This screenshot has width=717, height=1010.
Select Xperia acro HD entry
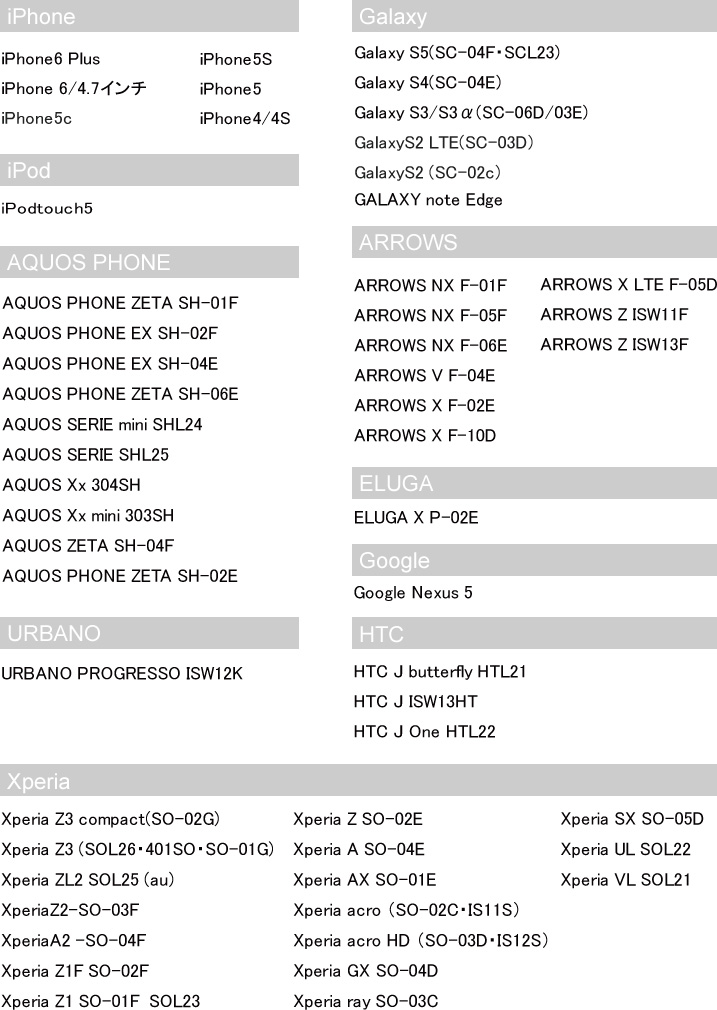(x=420, y=941)
